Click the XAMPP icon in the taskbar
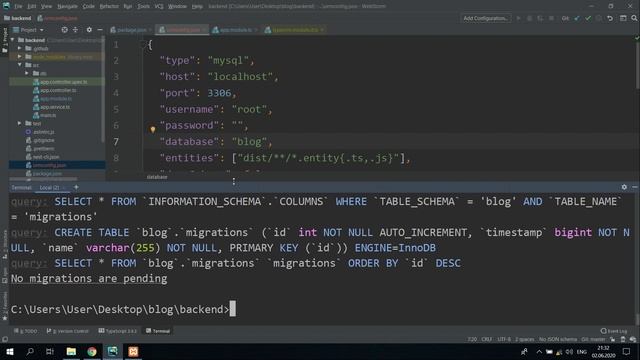The width and height of the screenshot is (640, 360). pyautogui.click(x=133, y=351)
